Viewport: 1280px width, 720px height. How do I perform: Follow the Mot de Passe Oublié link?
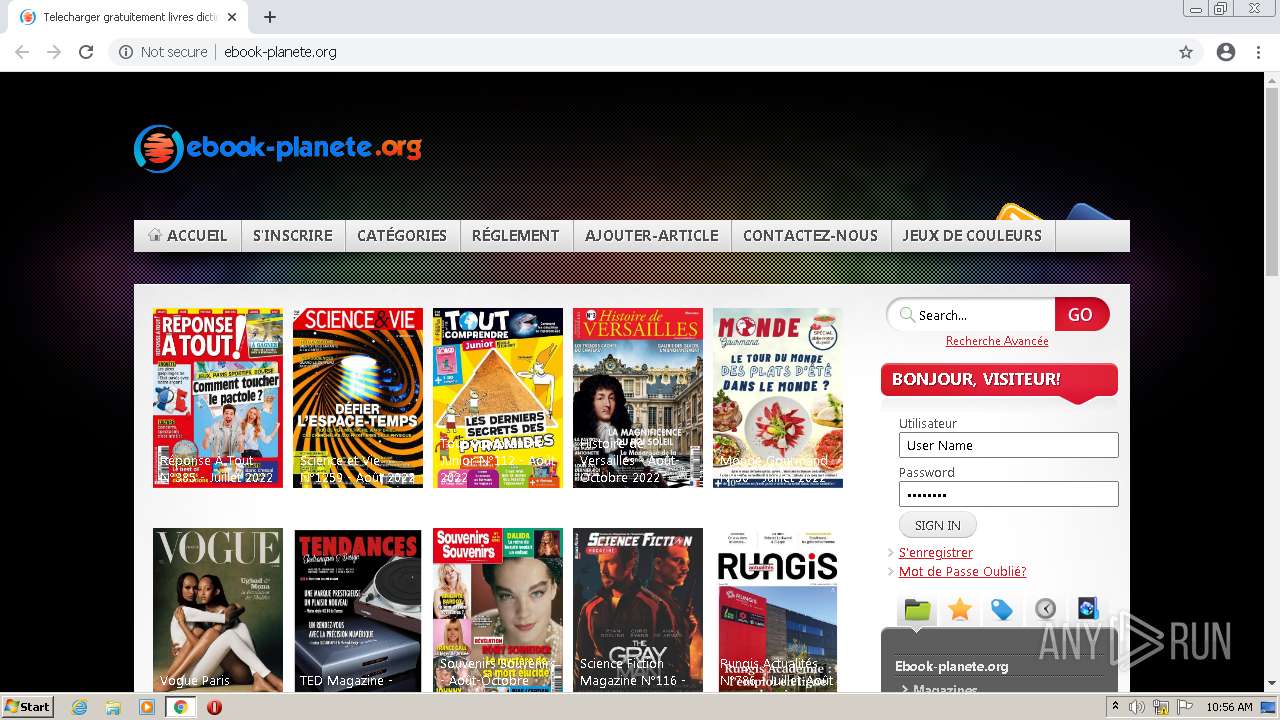[962, 571]
